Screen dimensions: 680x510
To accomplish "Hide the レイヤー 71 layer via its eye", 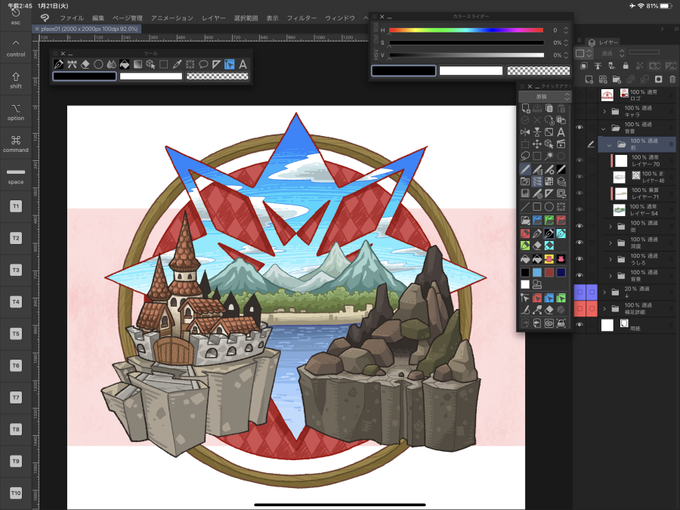I will point(579,193).
